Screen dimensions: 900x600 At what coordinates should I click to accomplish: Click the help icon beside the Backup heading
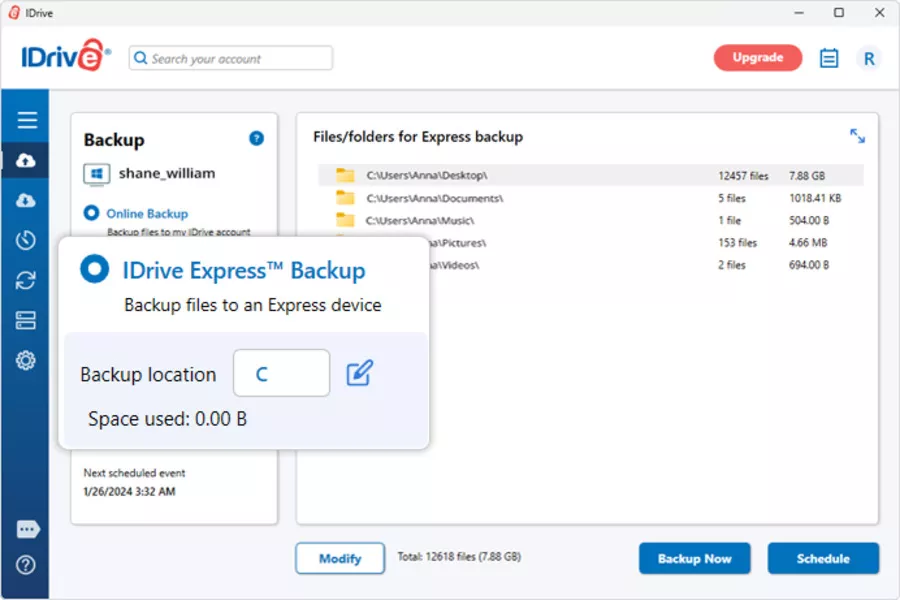click(x=256, y=138)
